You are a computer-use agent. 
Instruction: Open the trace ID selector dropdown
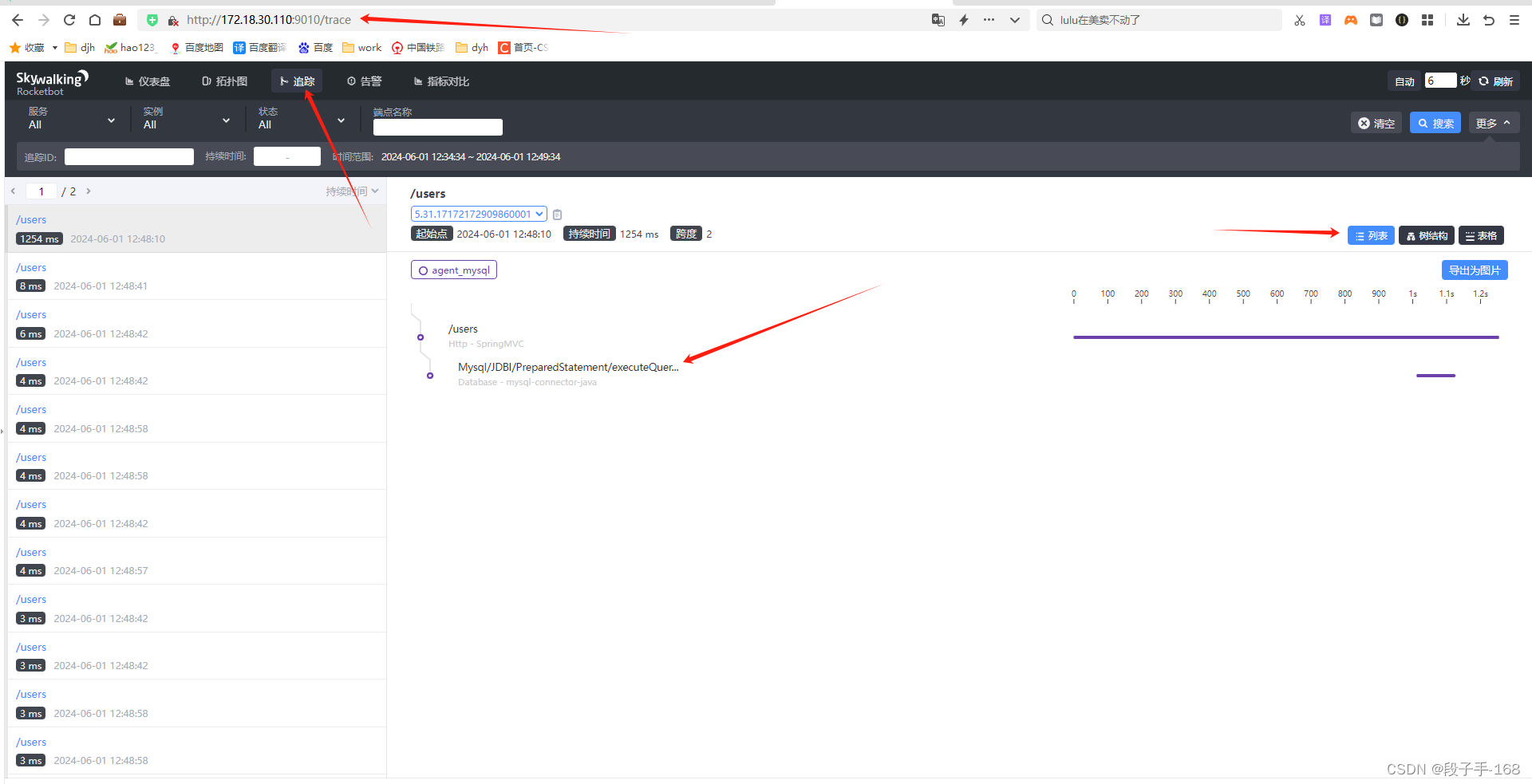(479, 214)
